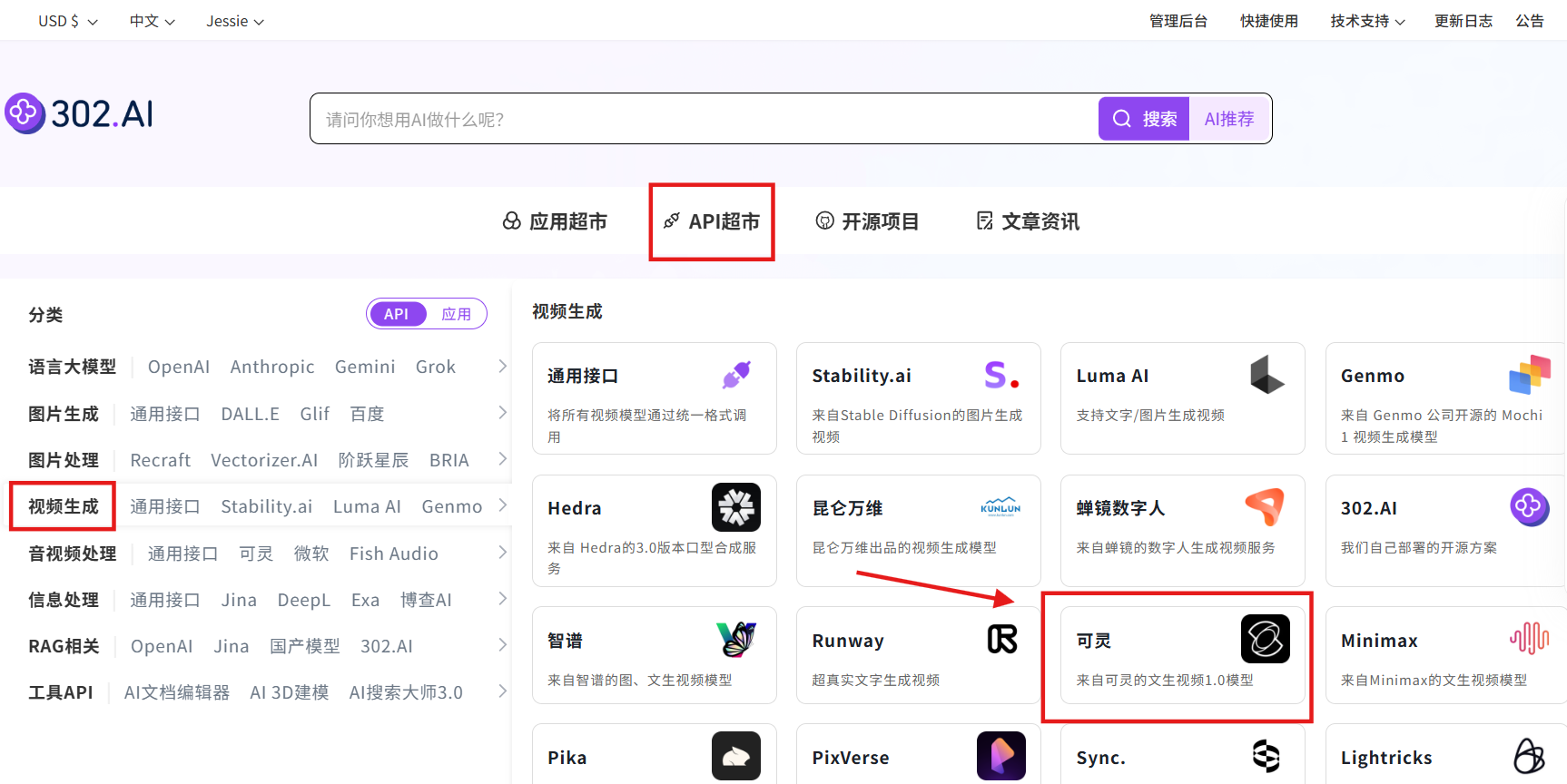Screen dimensions: 1567x784
Task: Open the USD $ currency dropdown
Action: tap(68, 21)
